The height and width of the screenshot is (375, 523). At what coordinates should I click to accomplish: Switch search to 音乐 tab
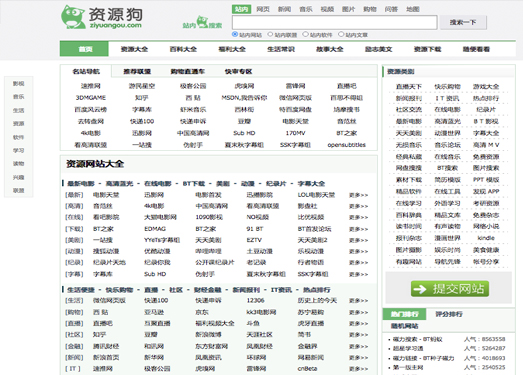306,9
